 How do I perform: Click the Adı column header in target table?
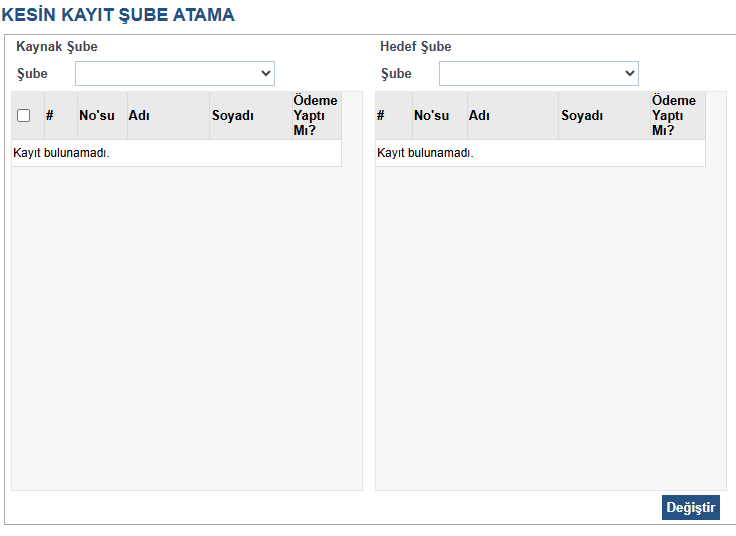(x=479, y=115)
